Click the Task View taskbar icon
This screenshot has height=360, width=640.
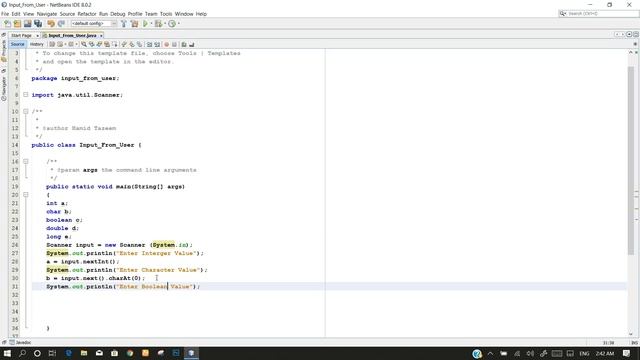tap(52, 353)
